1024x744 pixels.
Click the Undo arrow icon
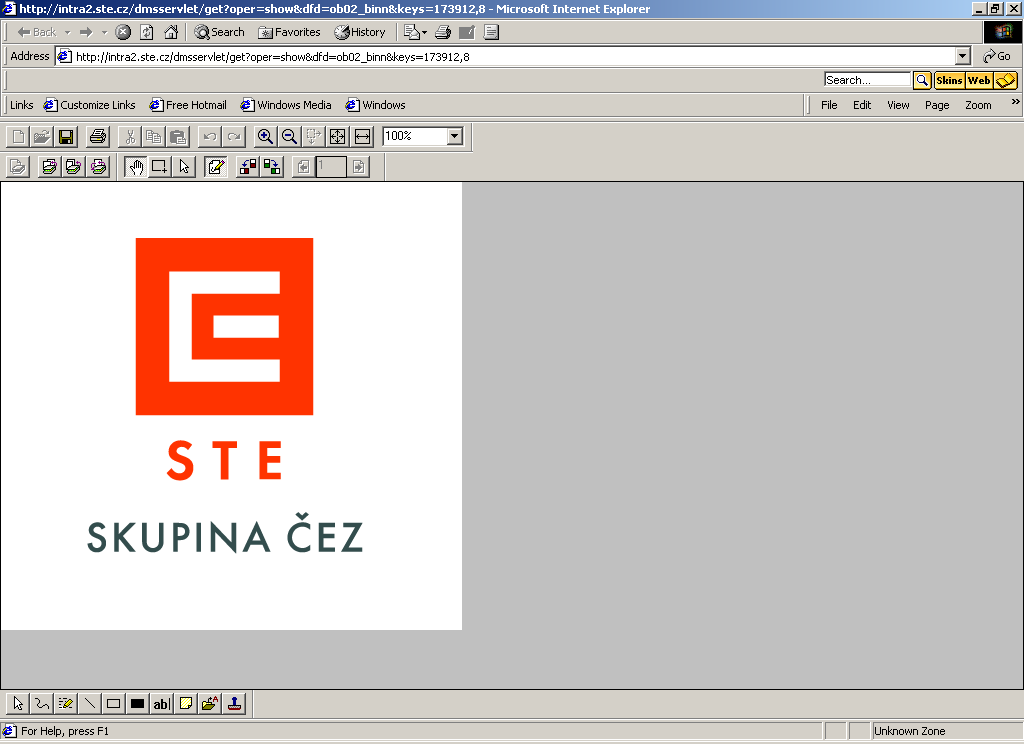pos(210,137)
